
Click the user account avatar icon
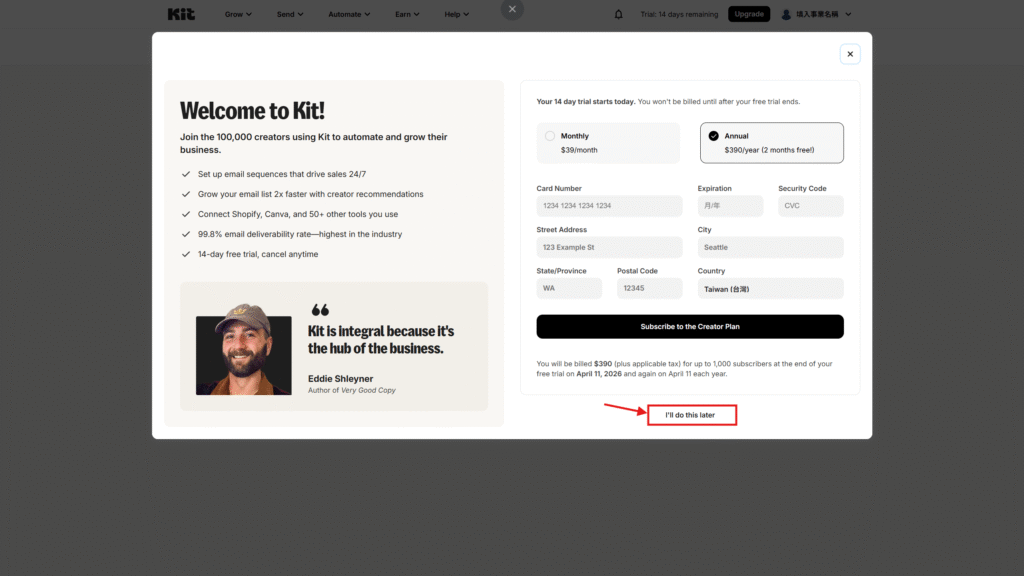tap(786, 14)
